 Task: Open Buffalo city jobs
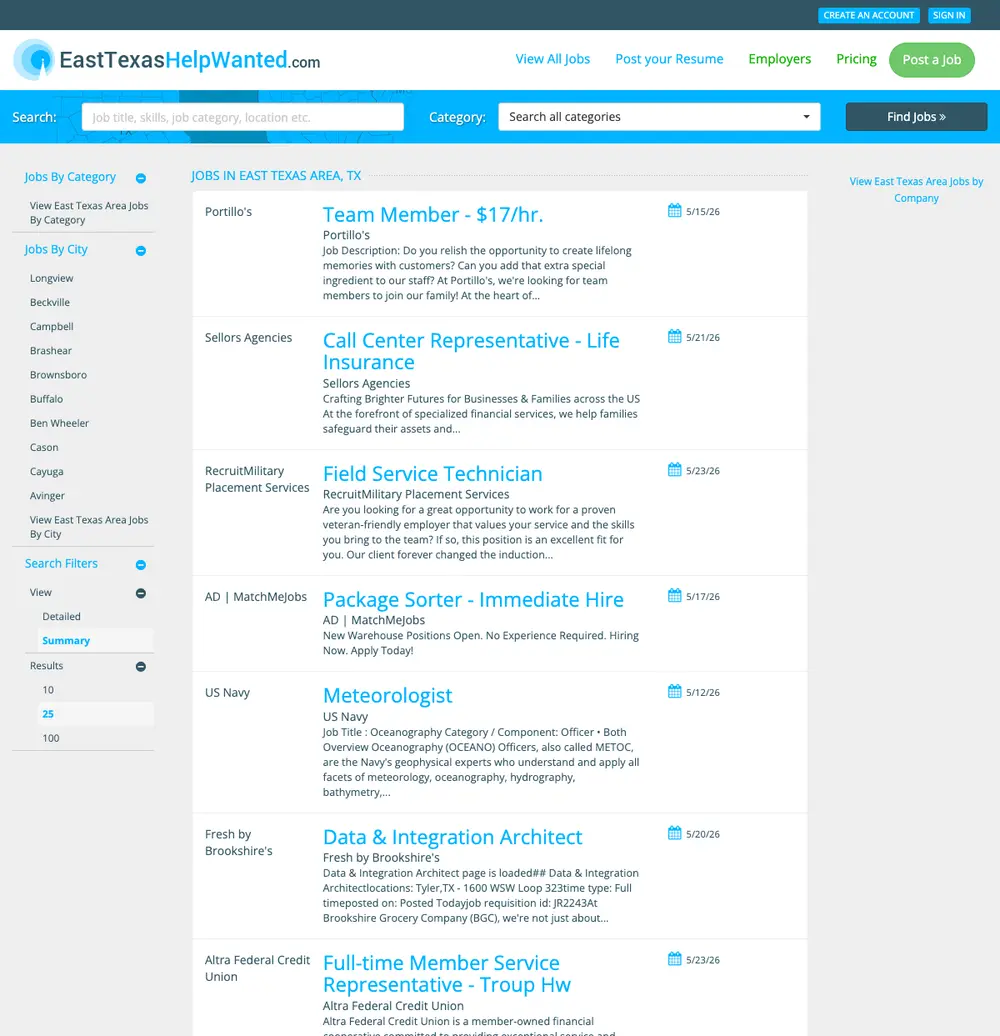[46, 399]
